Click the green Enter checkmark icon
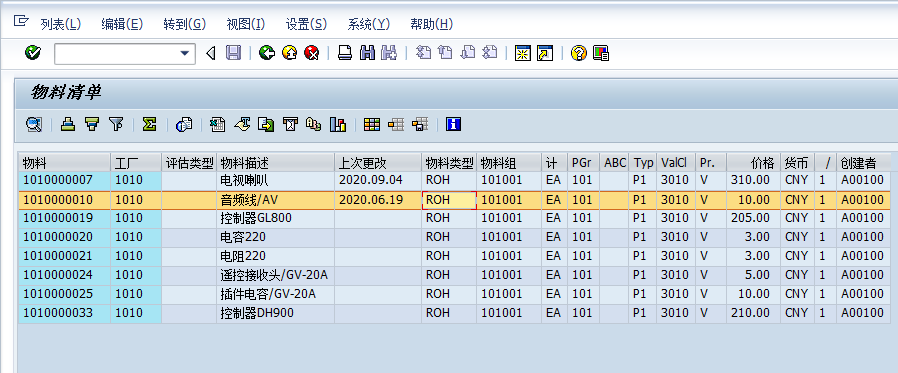898x373 pixels. (x=33, y=53)
